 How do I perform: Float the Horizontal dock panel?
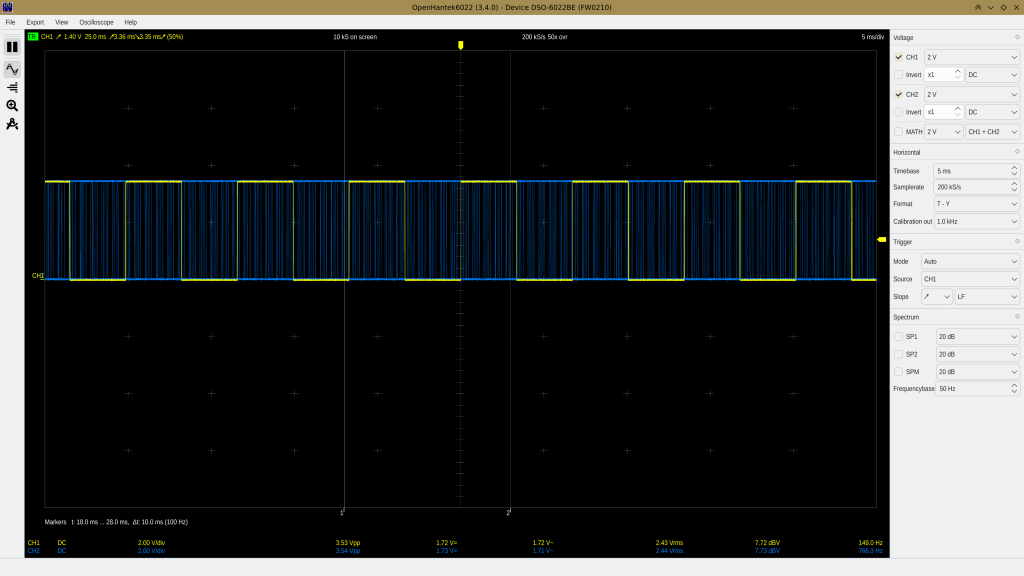tap(1017, 152)
